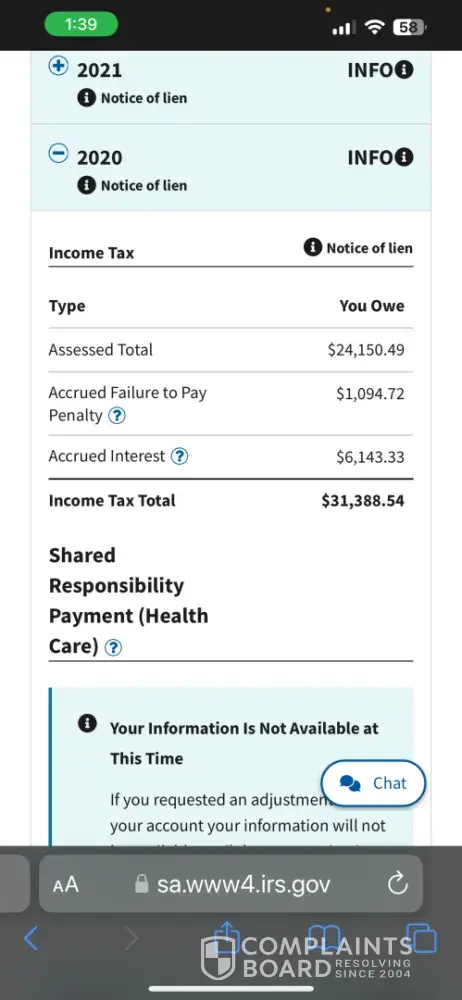Open the Safari tabs overview icon

[x=422, y=939]
